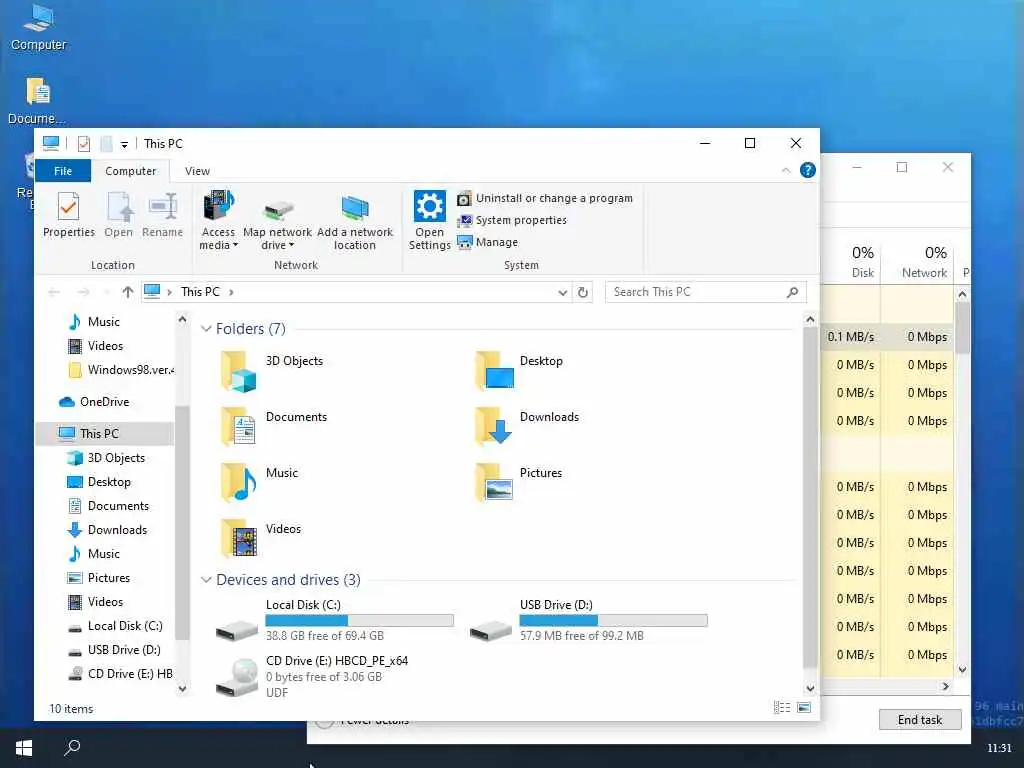Click the taskbar clock showing 11:31

[999, 748]
